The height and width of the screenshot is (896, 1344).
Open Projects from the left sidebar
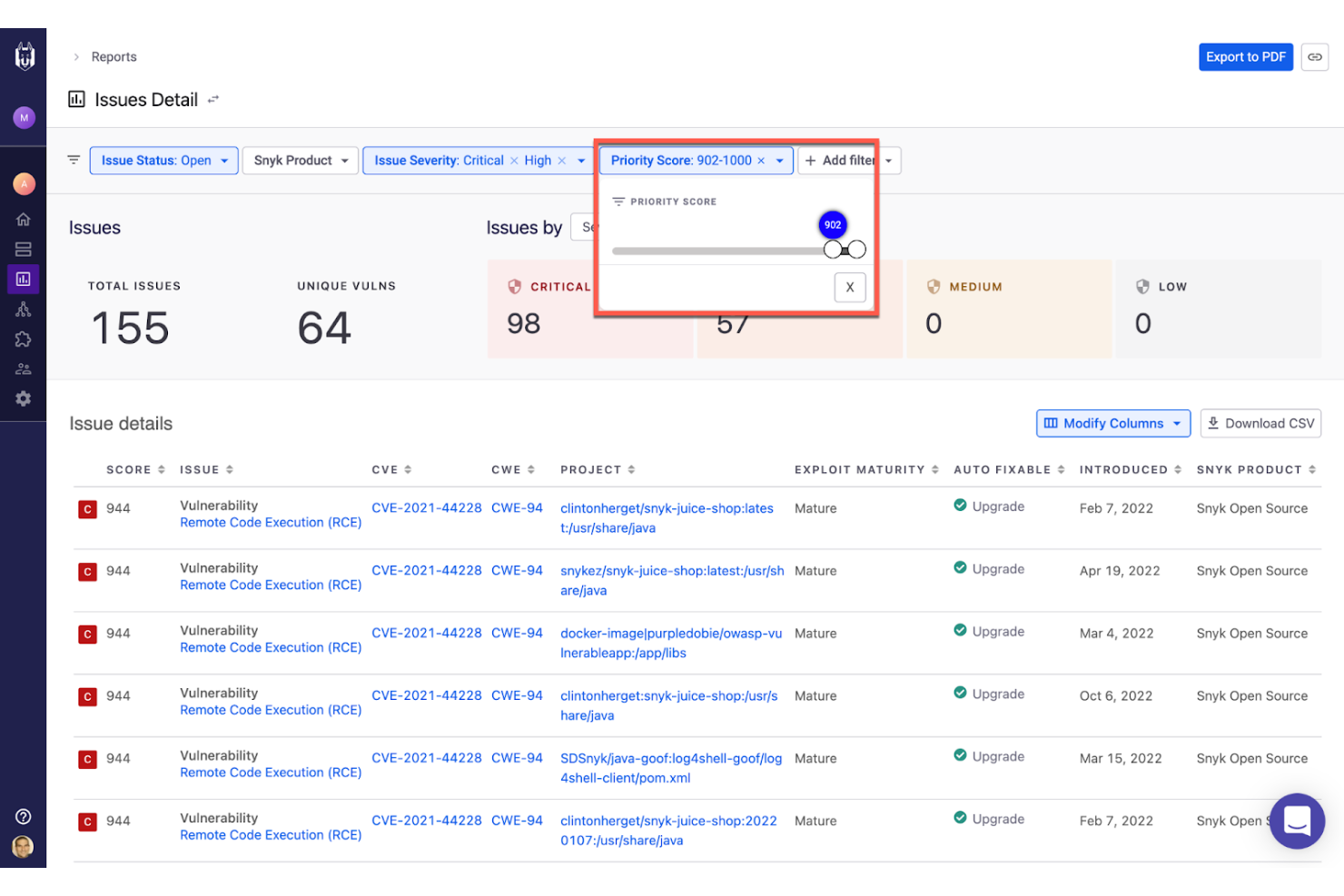click(24, 249)
